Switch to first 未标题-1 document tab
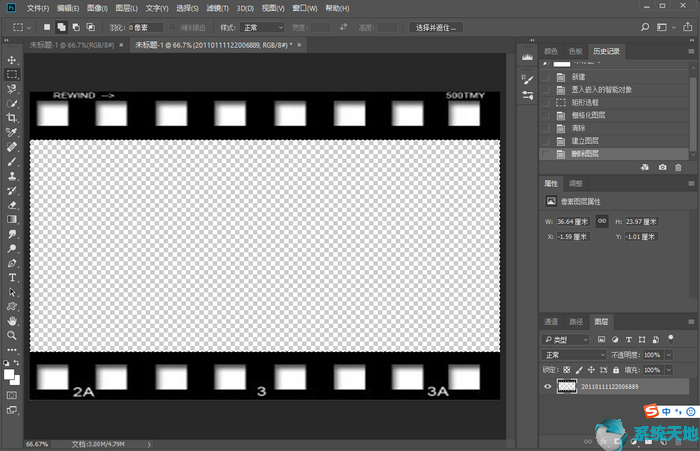The height and width of the screenshot is (451, 700). click(x=72, y=45)
